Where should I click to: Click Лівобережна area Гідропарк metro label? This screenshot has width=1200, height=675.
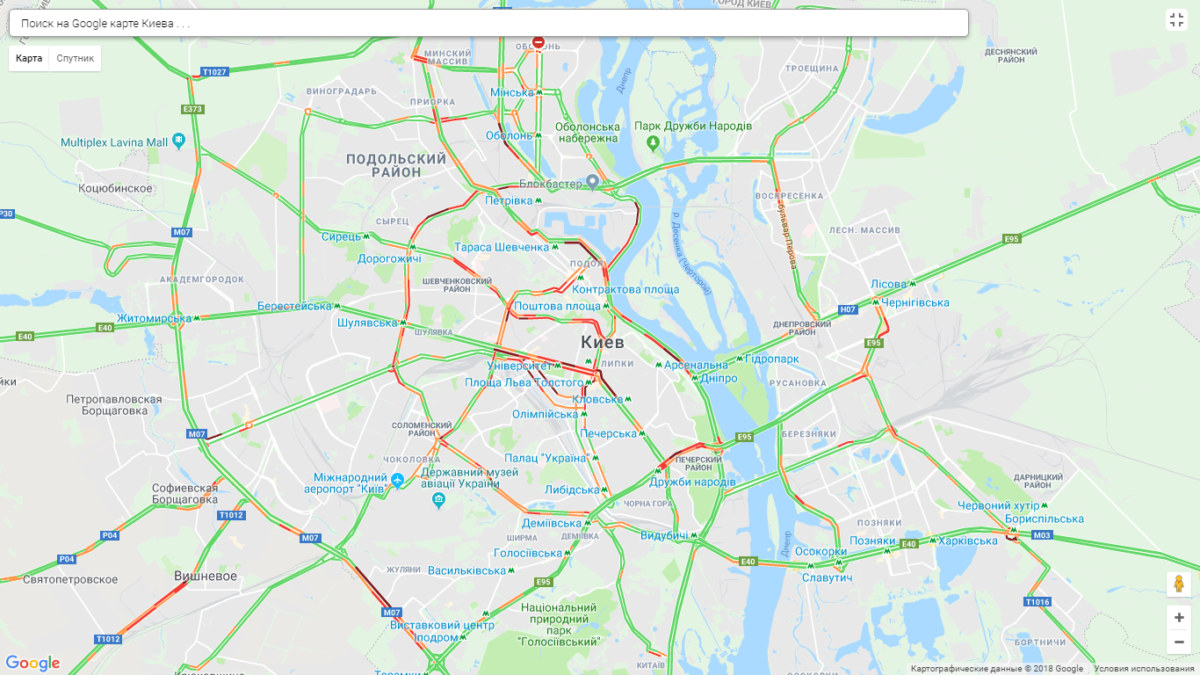click(x=773, y=358)
